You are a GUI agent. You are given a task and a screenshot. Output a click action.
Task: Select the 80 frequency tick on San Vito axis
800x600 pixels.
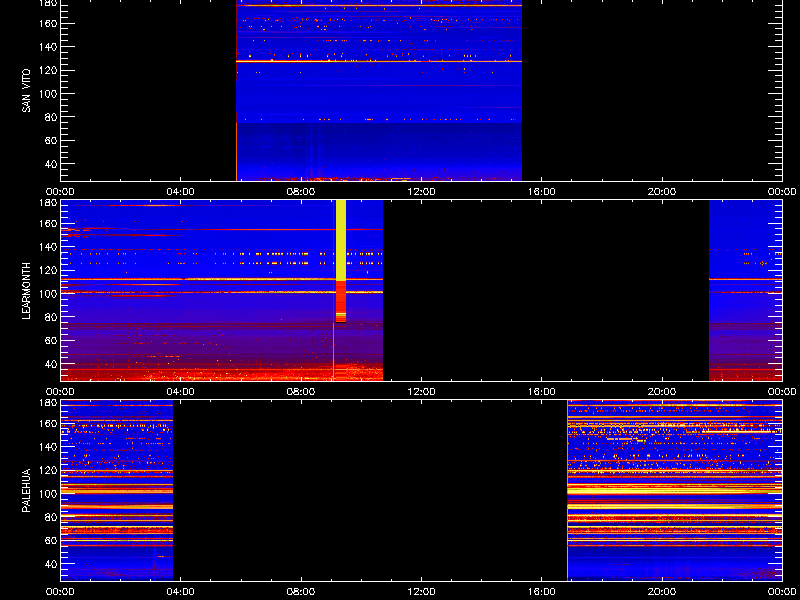pos(50,117)
